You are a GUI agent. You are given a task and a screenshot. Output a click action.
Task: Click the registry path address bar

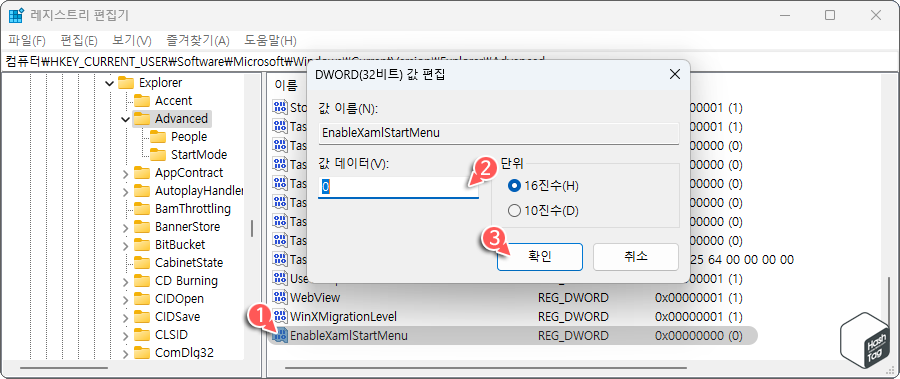click(x=450, y=60)
